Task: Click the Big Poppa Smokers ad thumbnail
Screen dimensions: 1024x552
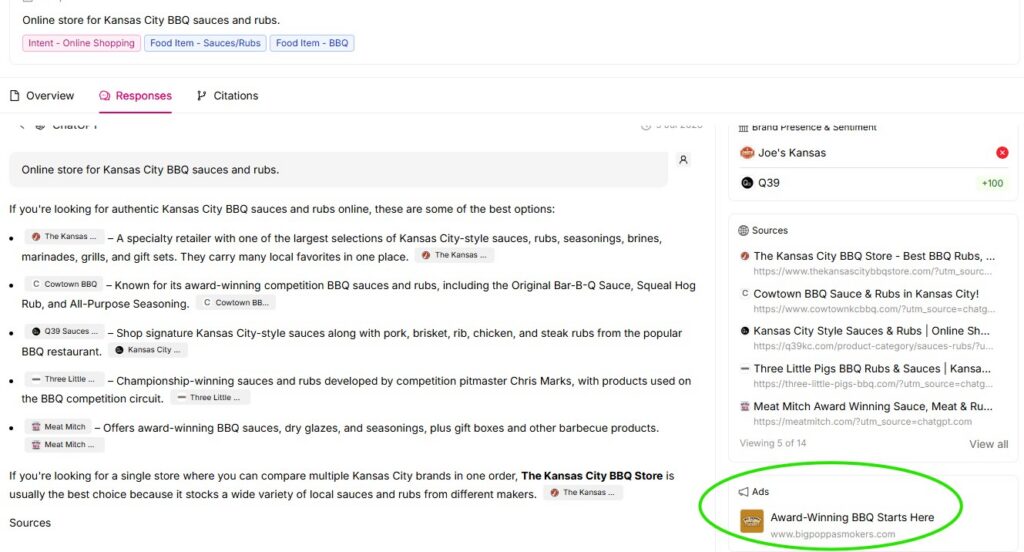Action: coord(752,521)
